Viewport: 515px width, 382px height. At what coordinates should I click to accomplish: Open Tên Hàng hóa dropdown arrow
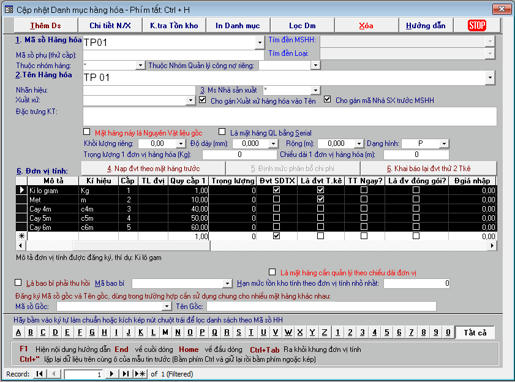click(490, 78)
